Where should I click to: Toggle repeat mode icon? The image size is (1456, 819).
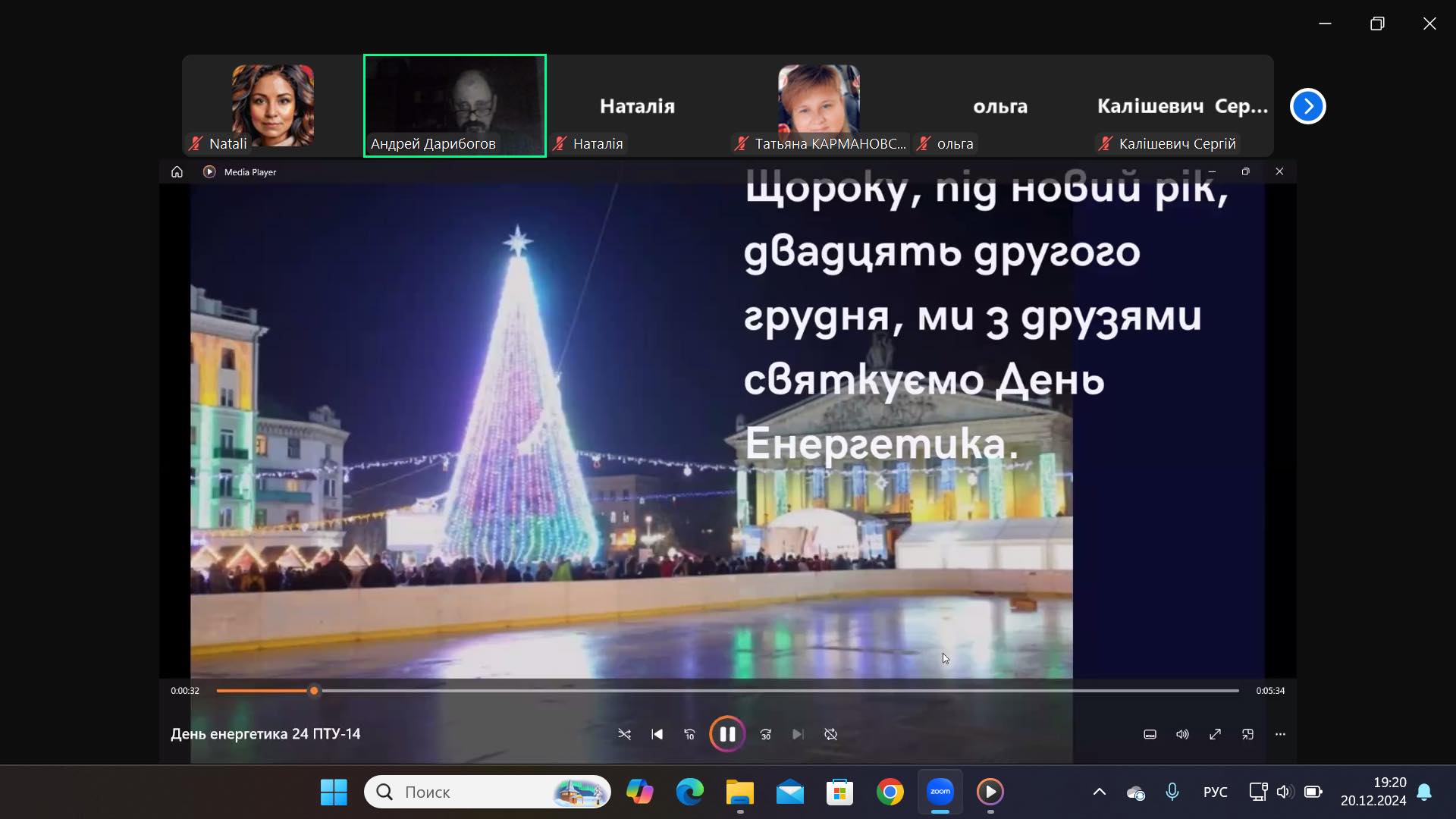[831, 734]
